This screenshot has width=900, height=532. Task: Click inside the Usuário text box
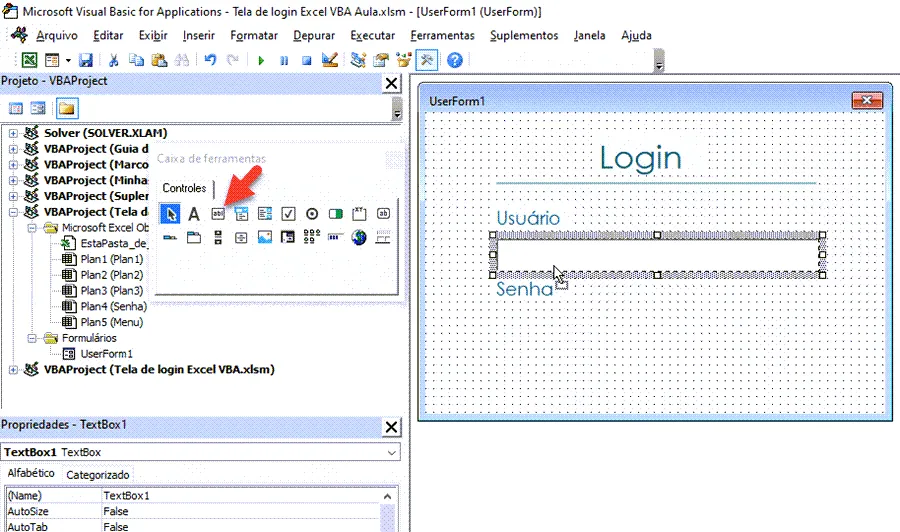click(x=657, y=255)
